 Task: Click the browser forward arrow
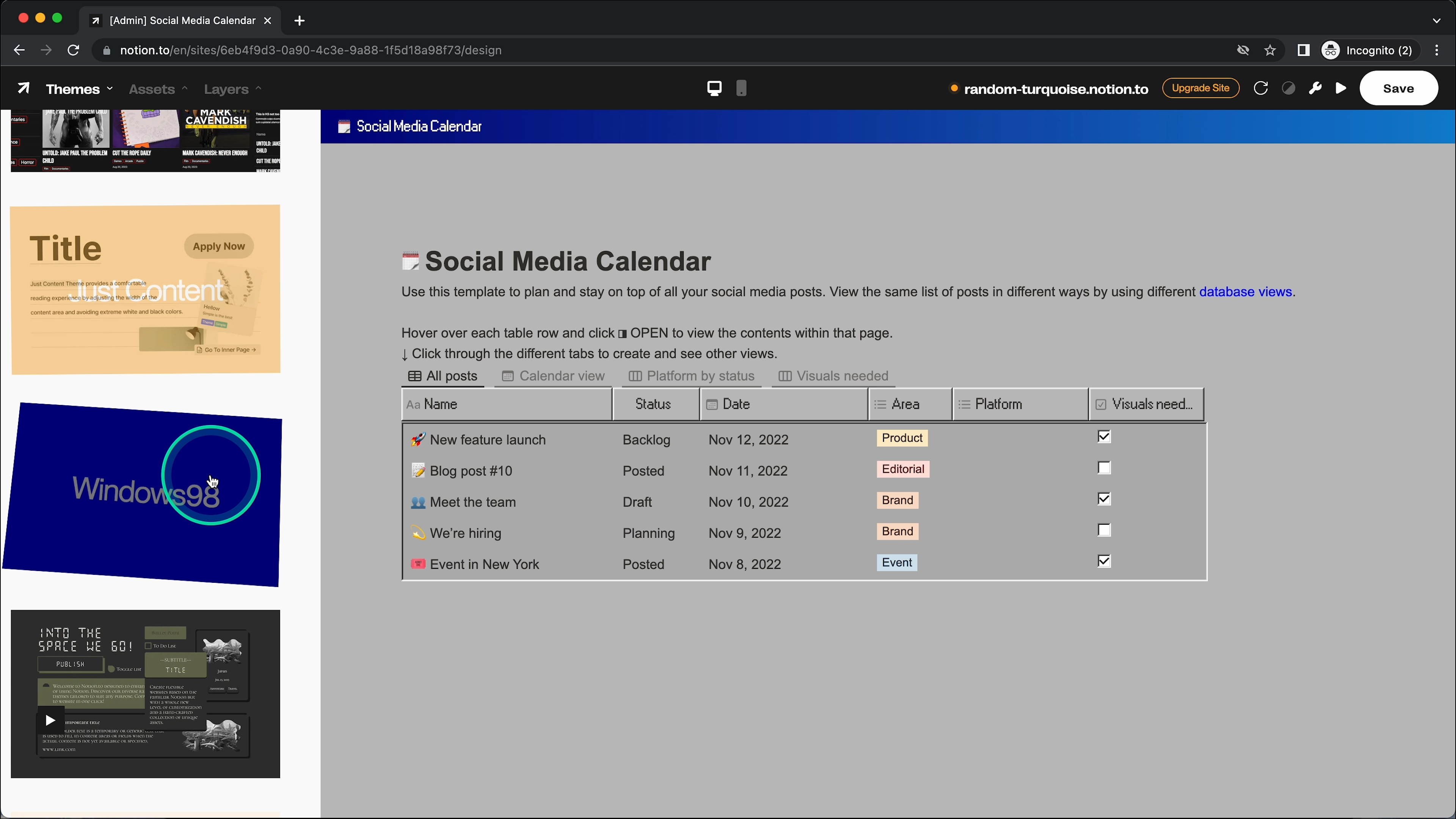tap(46, 50)
